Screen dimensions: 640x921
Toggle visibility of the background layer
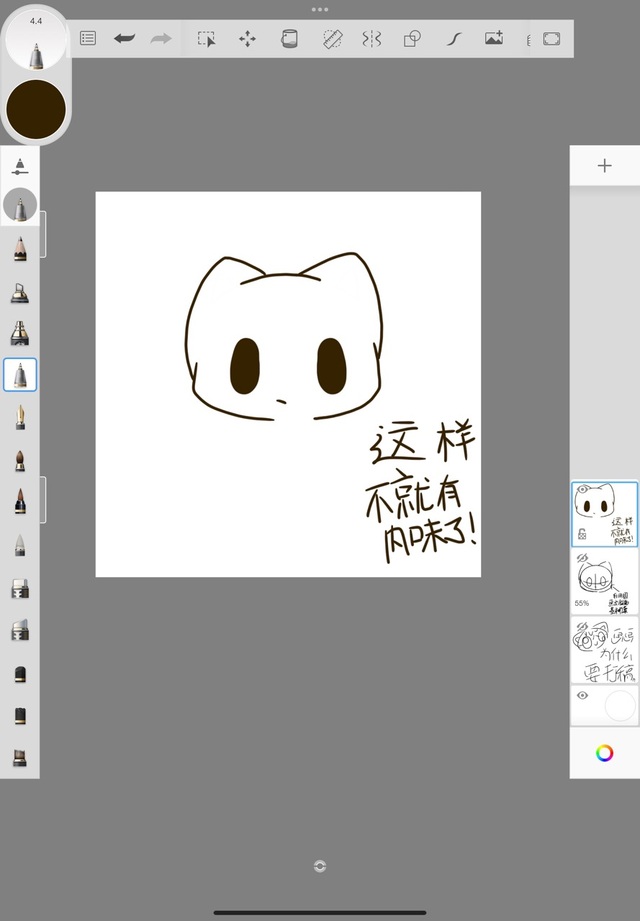582,695
